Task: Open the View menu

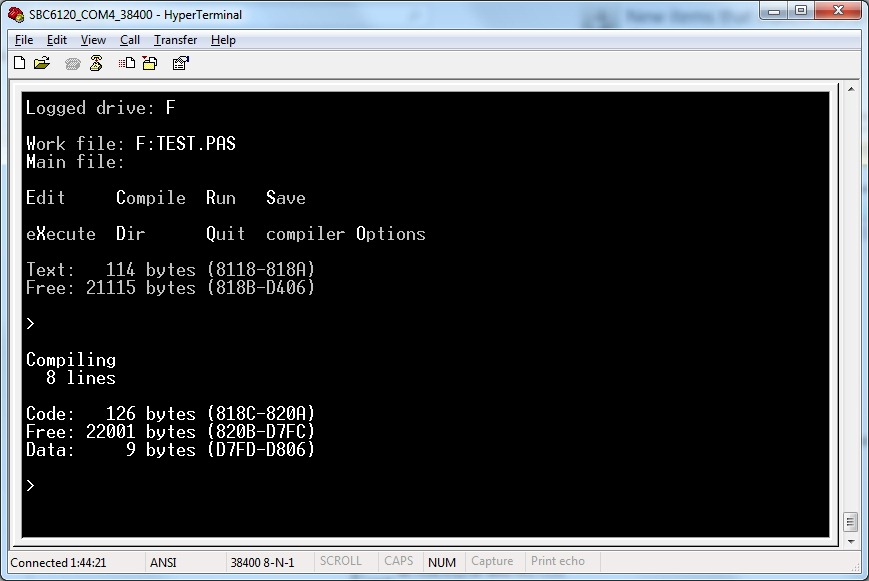Action: [93, 40]
